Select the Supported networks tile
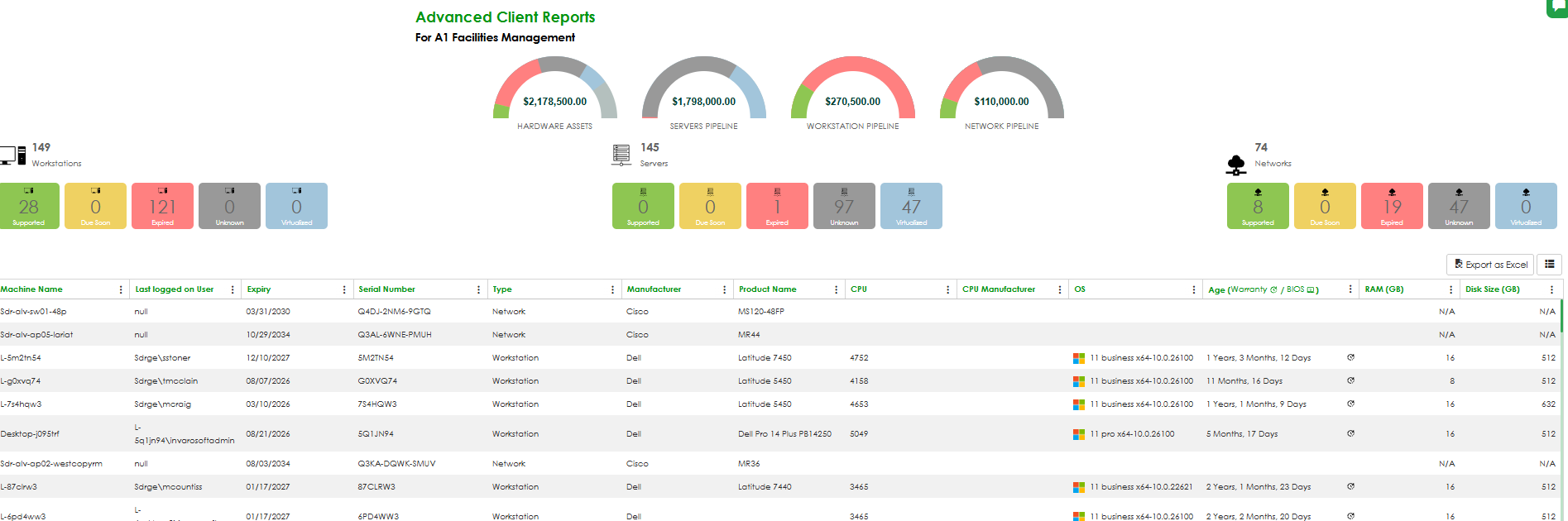The height and width of the screenshot is (521, 1568). point(1257,206)
